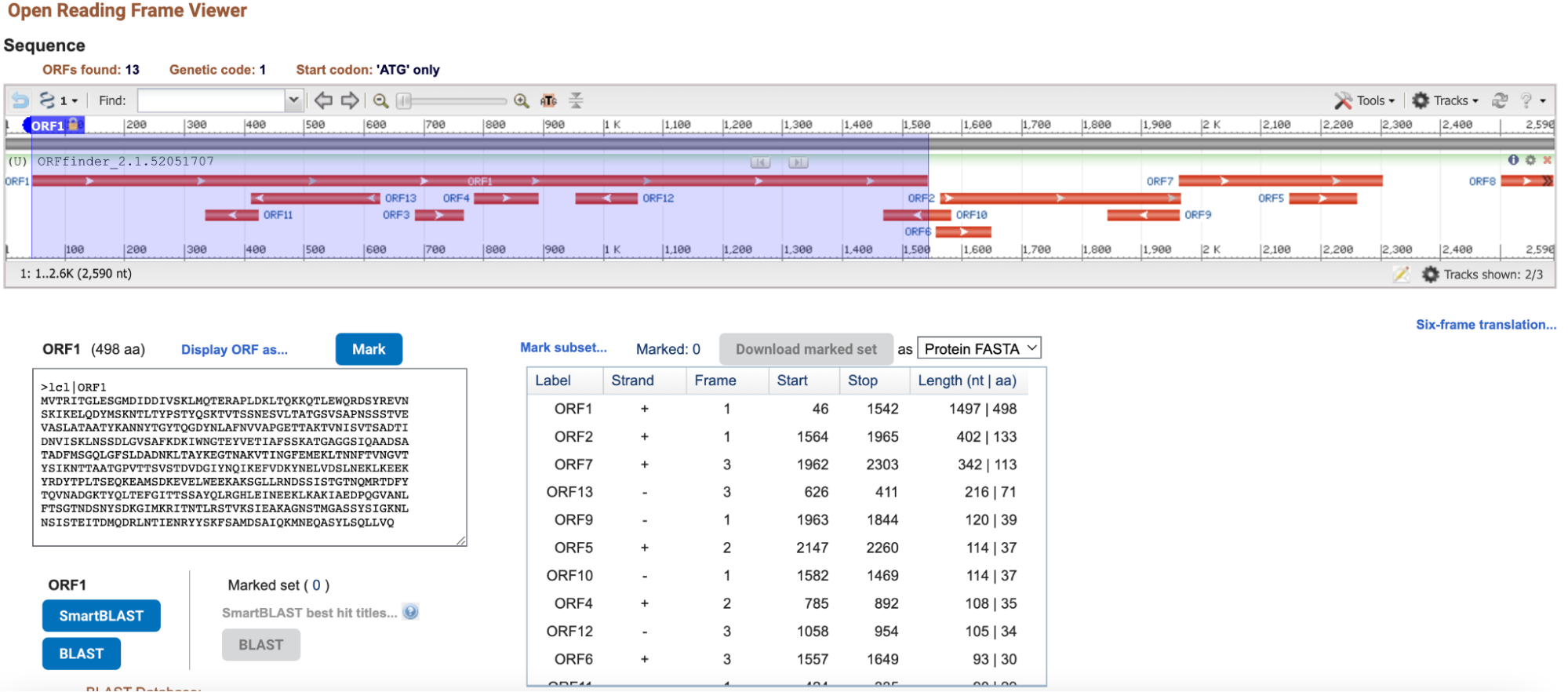Image resolution: width=1568 pixels, height=692 pixels.
Task: Click the back/undo navigation arrow icon
Action: (20, 100)
